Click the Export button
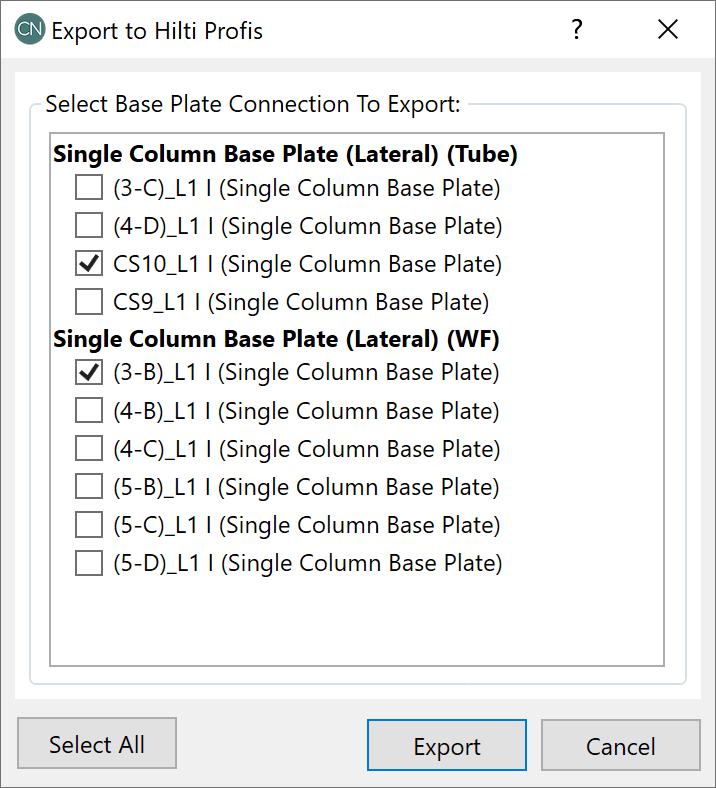716x788 pixels. point(447,746)
